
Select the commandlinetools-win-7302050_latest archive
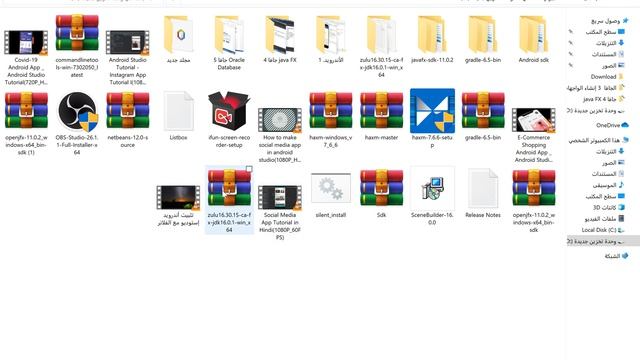(x=77, y=46)
